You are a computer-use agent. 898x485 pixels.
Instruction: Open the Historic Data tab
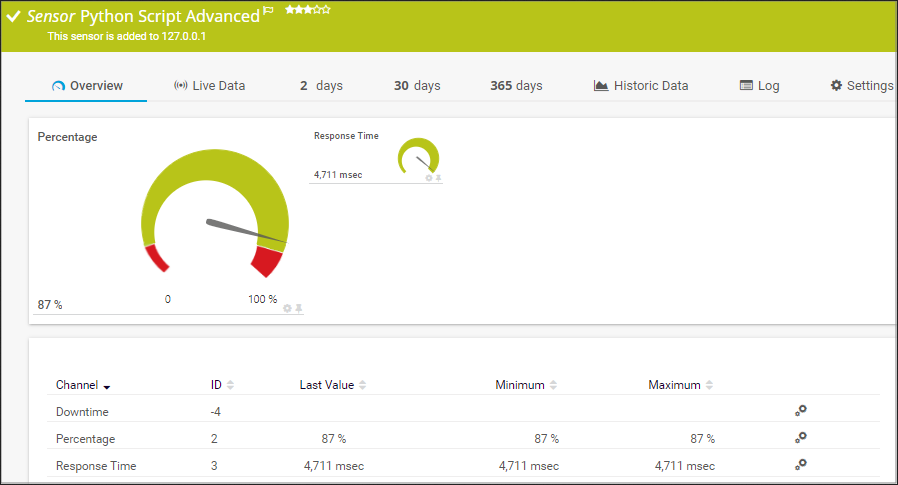point(641,86)
